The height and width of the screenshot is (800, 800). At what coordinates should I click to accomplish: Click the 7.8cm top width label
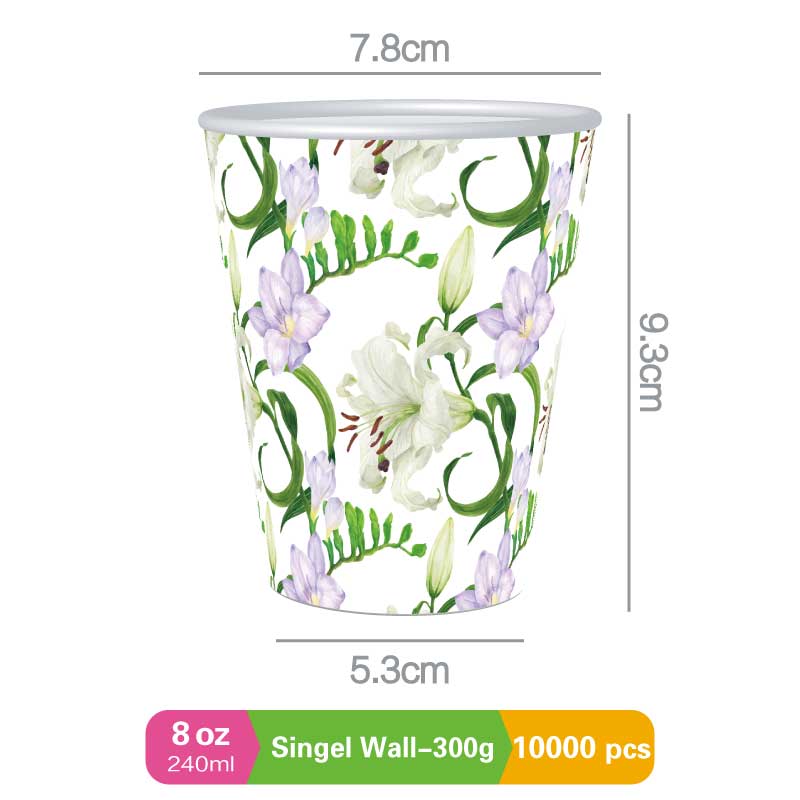tap(399, 49)
